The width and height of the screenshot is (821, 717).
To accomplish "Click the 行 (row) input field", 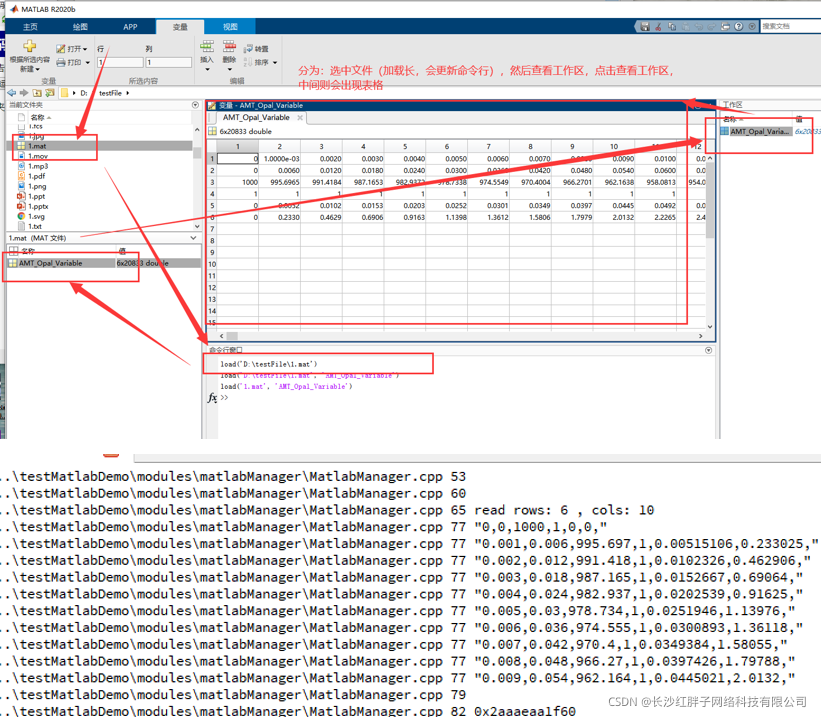I will click(120, 62).
